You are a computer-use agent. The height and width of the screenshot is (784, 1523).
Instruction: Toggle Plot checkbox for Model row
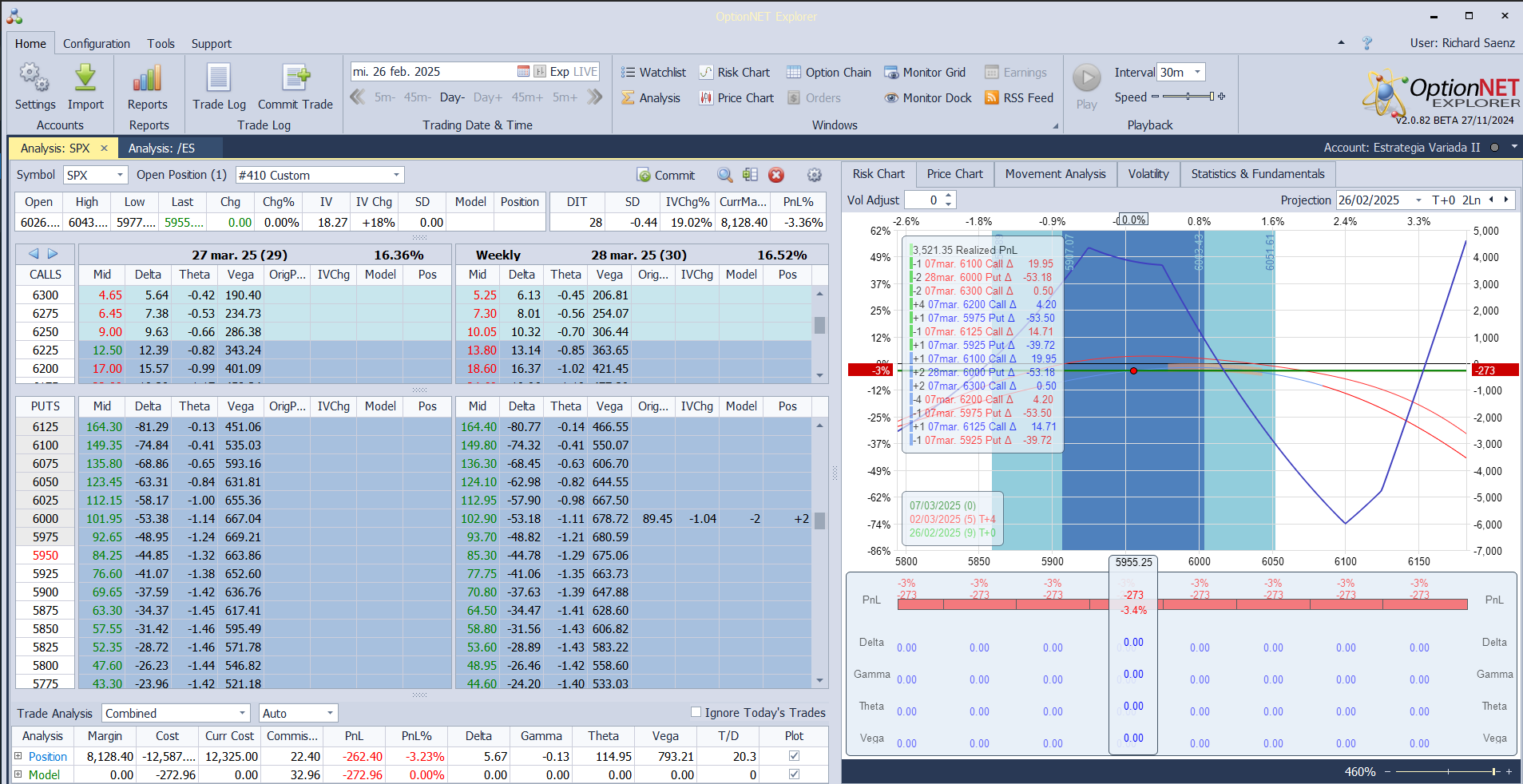coord(794,774)
